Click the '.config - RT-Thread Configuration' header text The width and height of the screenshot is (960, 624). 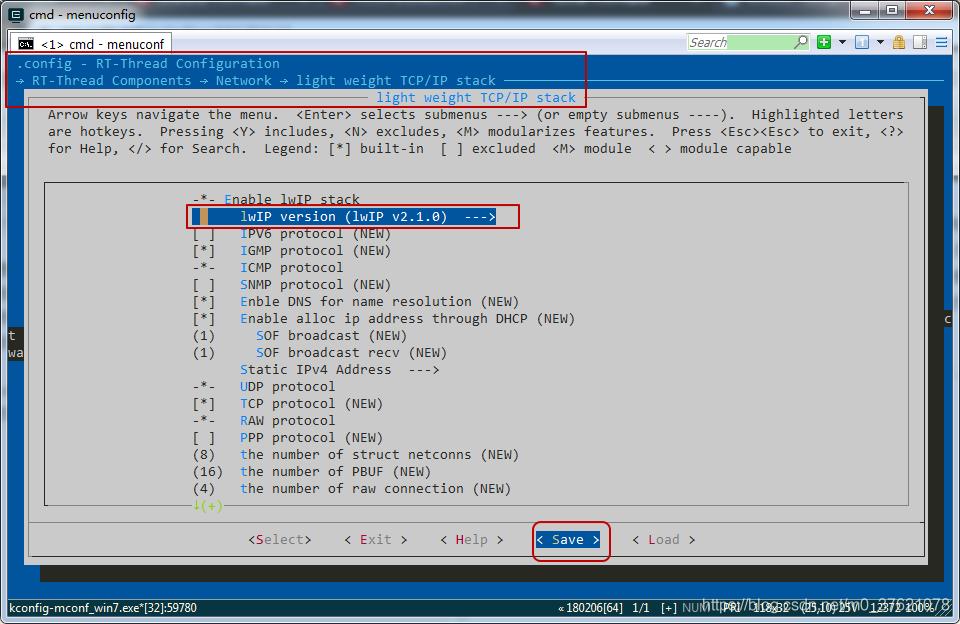point(148,64)
